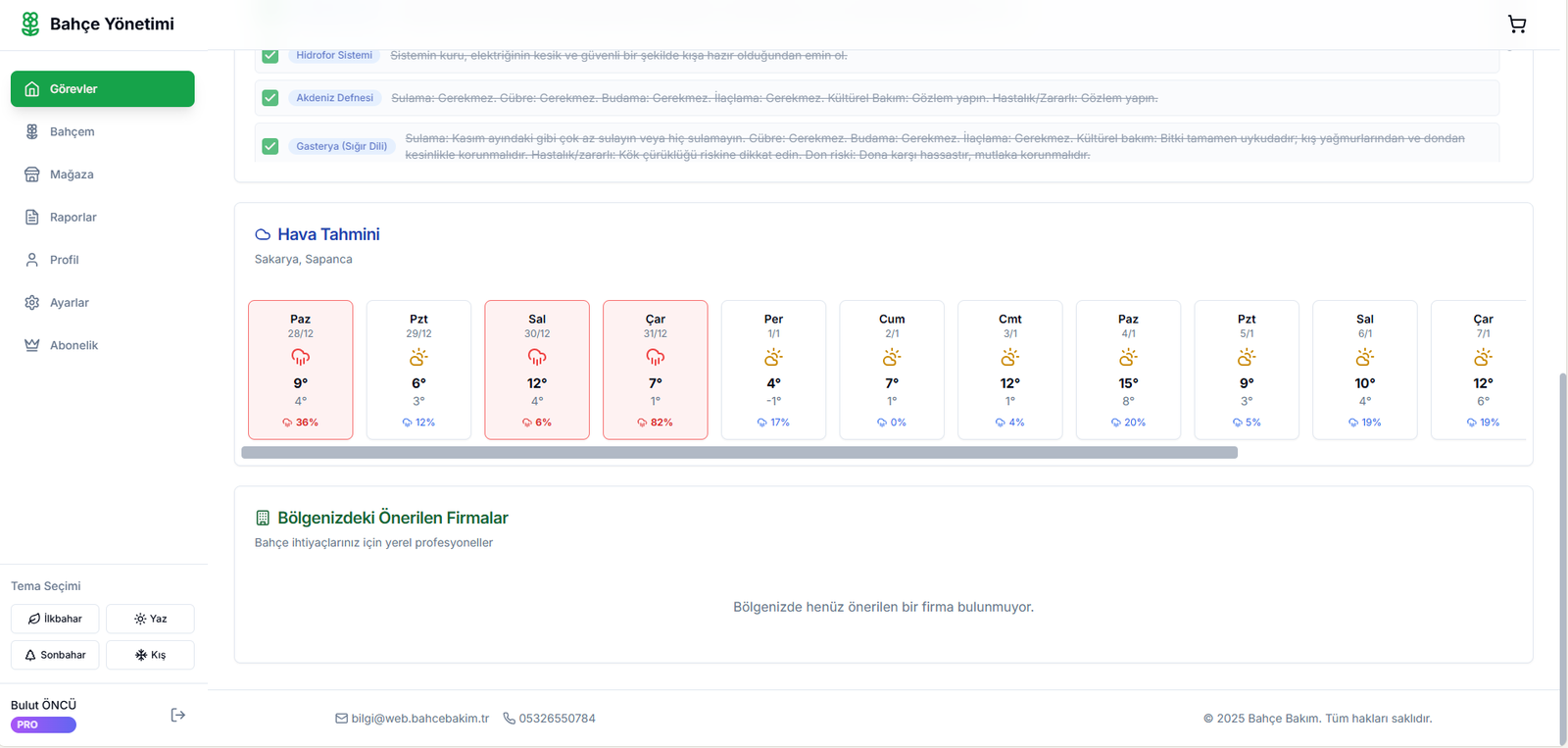Click the logout icon beside Bulut ÖNCÜ
The width and height of the screenshot is (1568, 748).
[177, 715]
